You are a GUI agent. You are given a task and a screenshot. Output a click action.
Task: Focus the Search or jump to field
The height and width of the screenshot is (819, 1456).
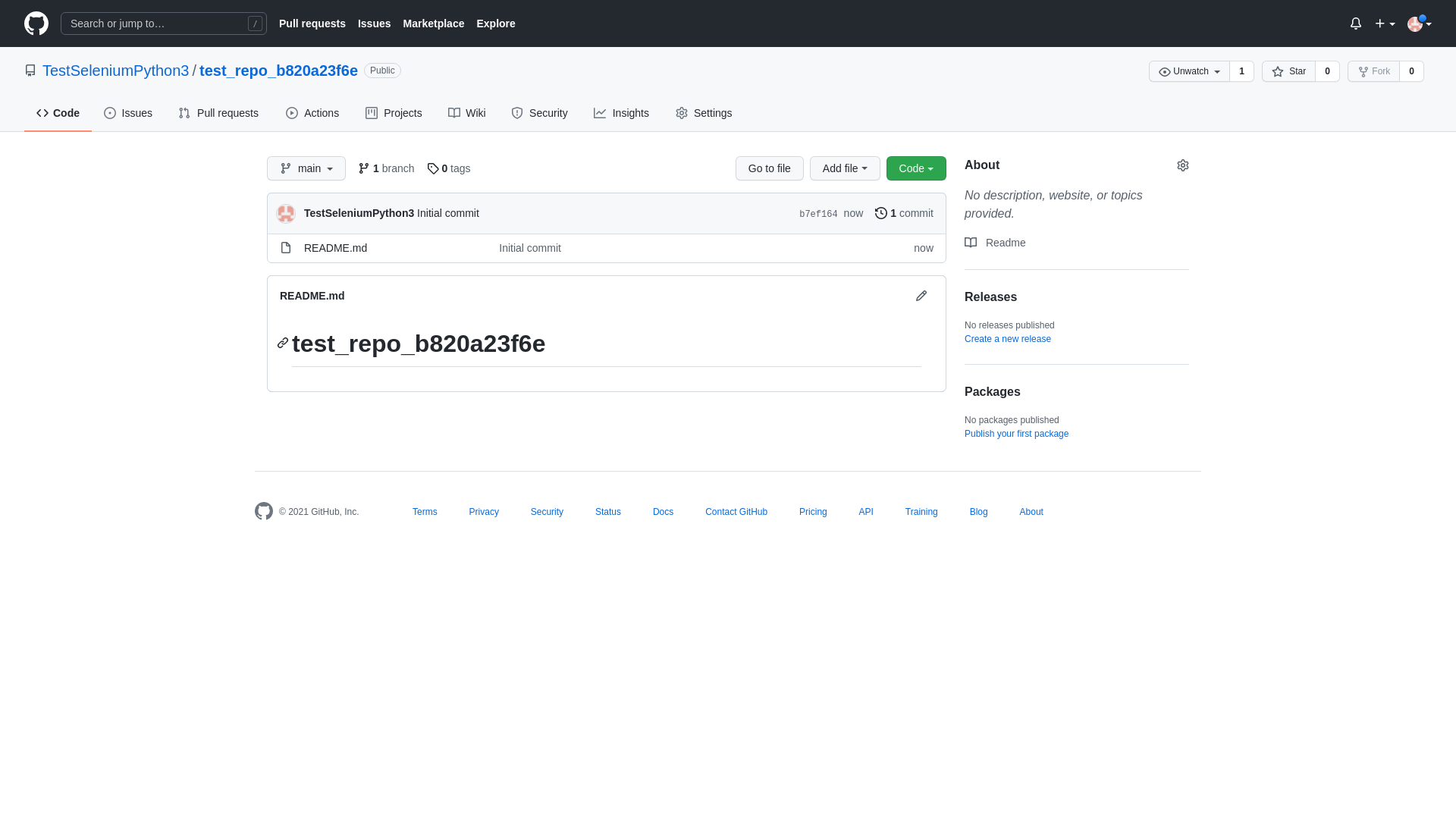(x=164, y=24)
